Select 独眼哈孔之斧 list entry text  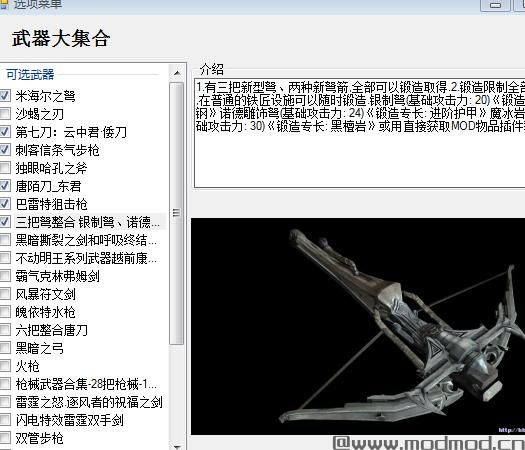[x=51, y=168]
